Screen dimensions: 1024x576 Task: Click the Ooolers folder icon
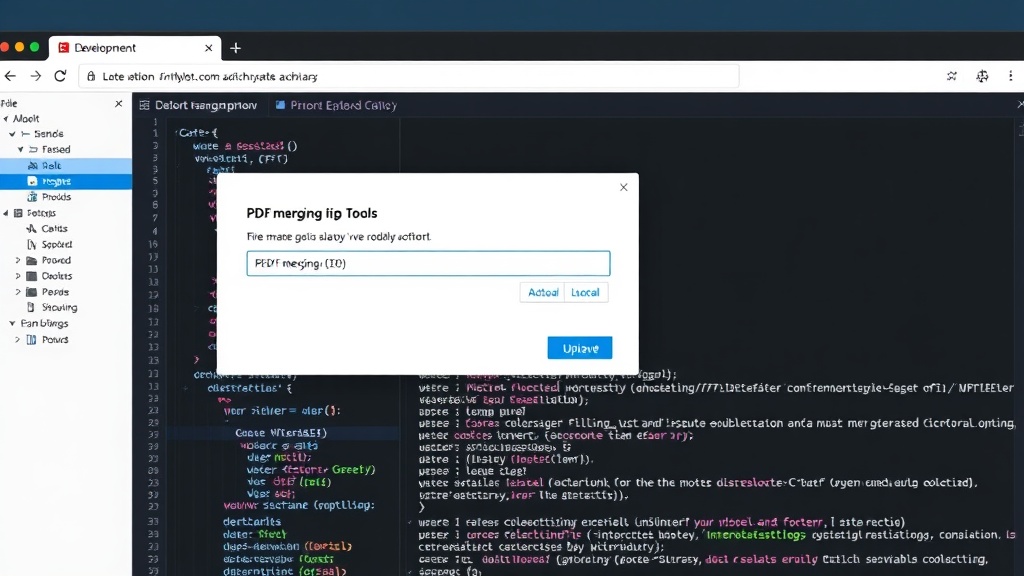(31, 276)
